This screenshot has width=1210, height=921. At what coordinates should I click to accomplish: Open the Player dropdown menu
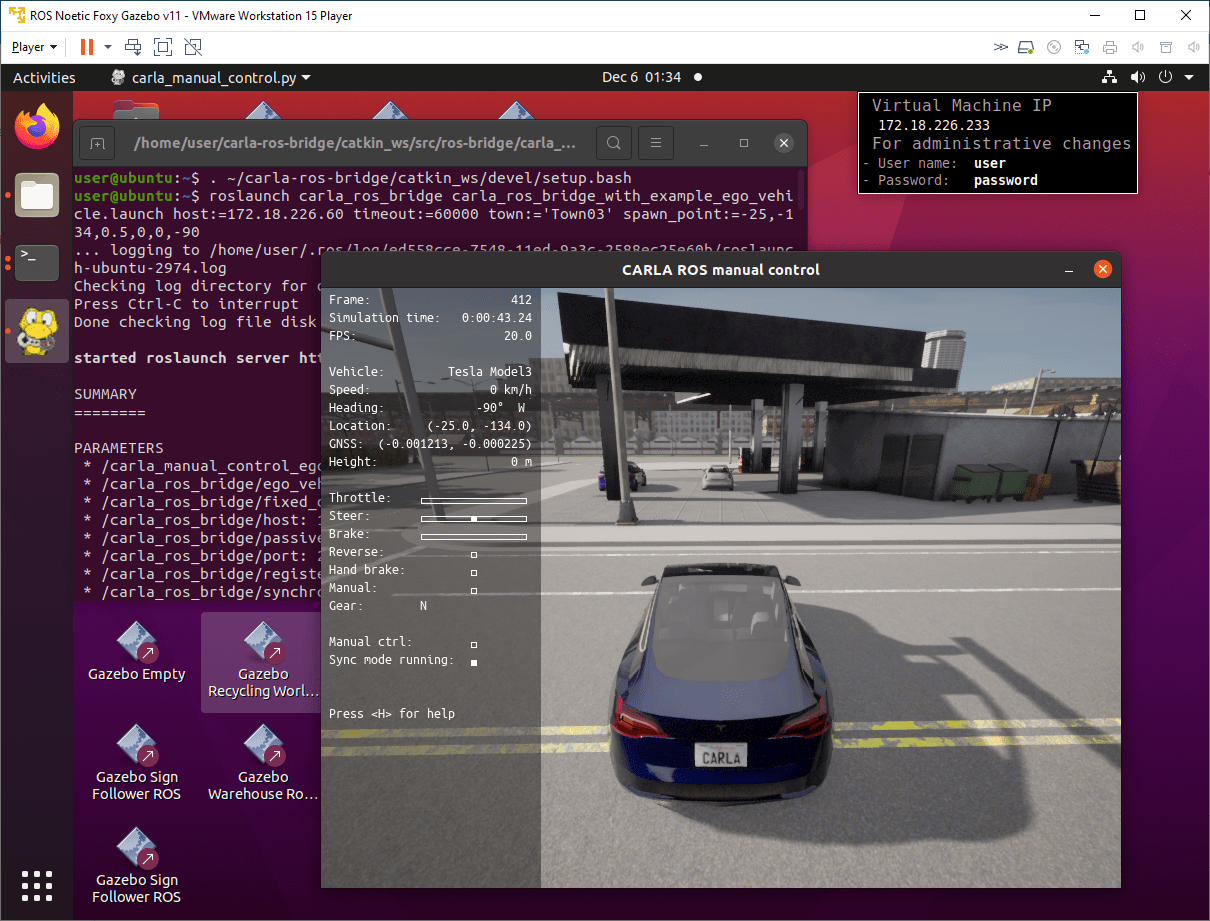point(34,47)
